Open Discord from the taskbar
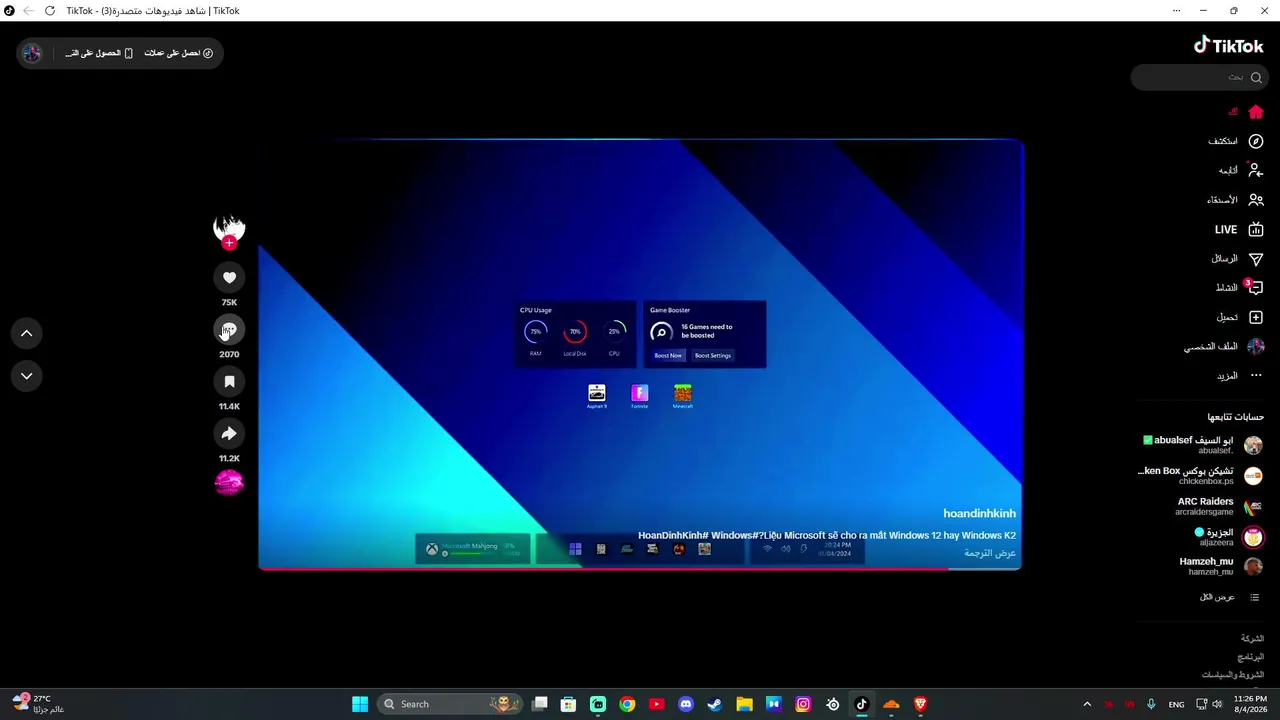The width and height of the screenshot is (1280, 720). click(686, 704)
